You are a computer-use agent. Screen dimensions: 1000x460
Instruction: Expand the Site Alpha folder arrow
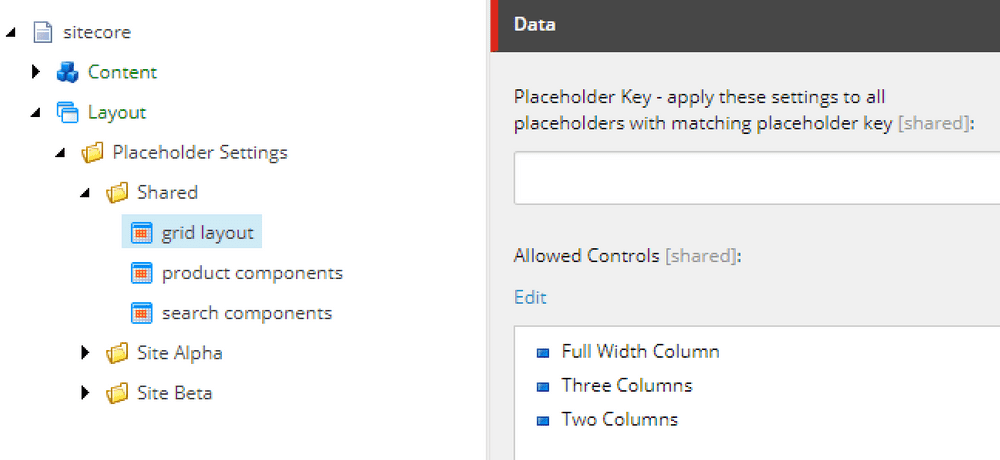point(86,353)
